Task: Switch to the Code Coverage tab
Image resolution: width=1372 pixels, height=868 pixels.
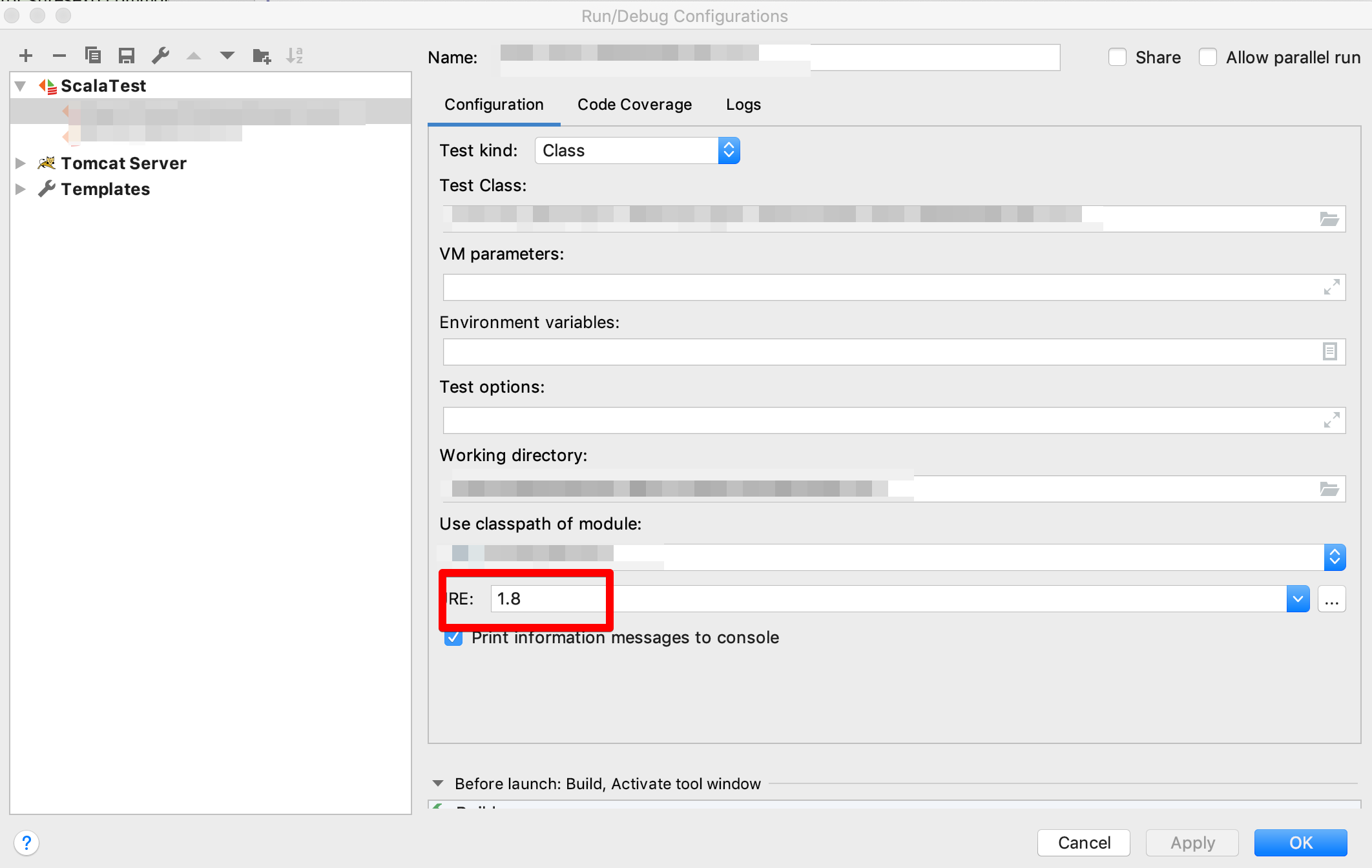Action: coord(634,105)
